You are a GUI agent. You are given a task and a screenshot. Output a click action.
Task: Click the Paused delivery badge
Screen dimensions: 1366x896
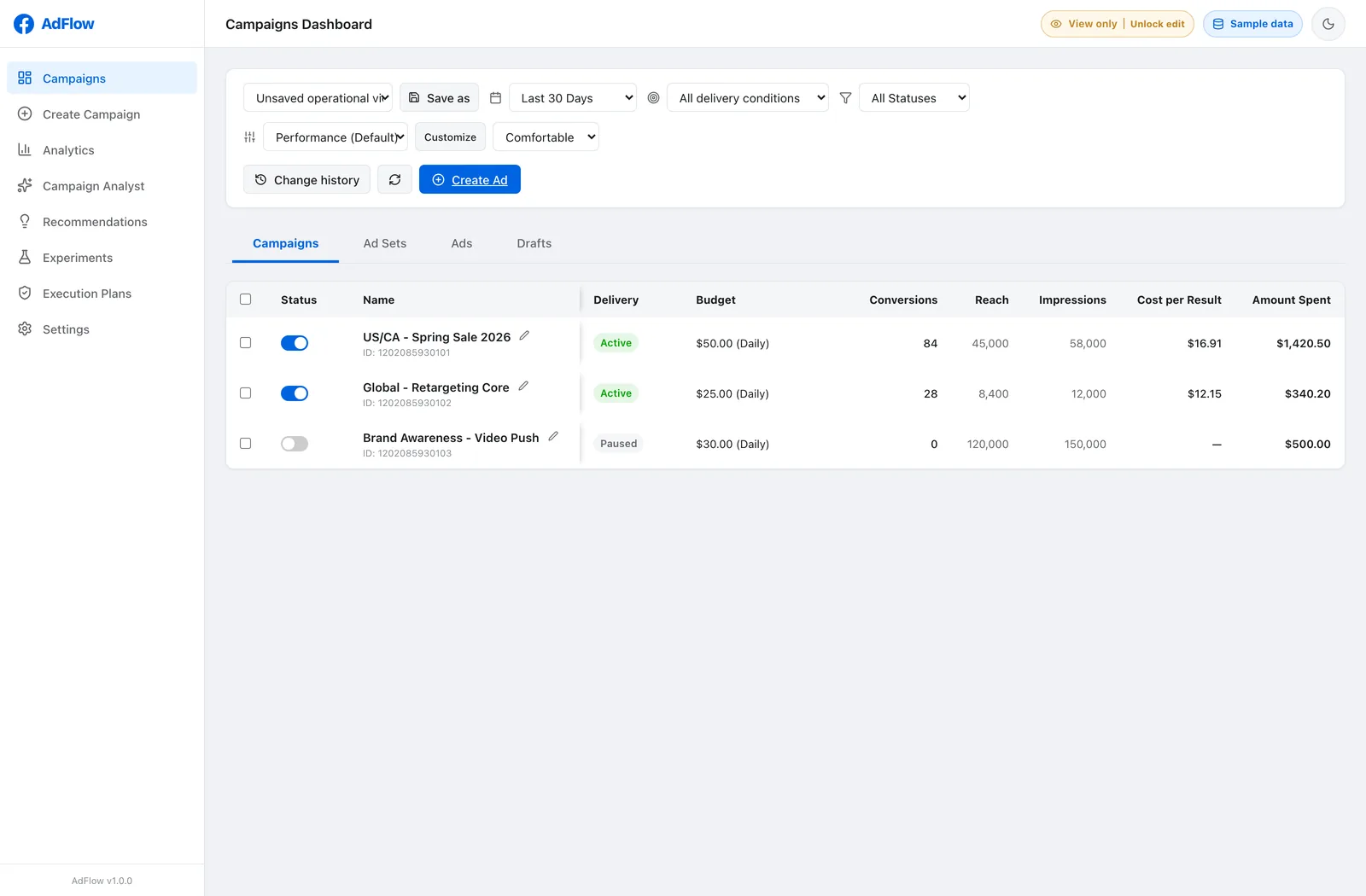click(x=618, y=444)
